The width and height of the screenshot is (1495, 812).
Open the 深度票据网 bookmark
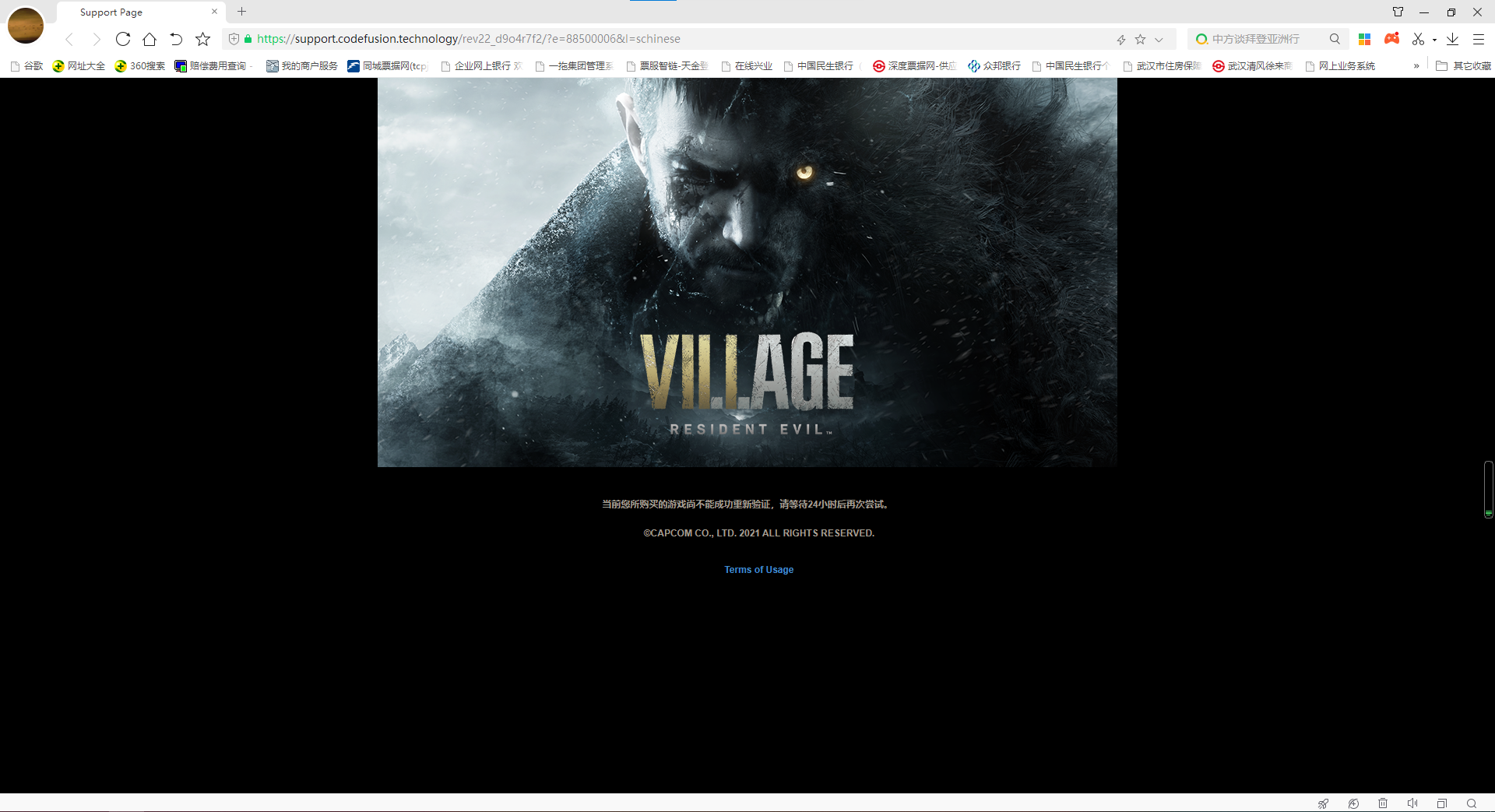click(x=914, y=66)
